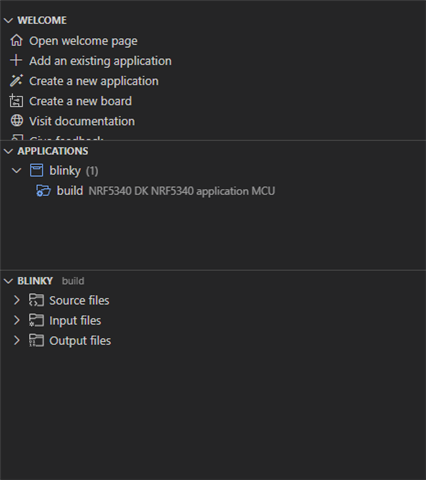Click the home icon beside Open welcome page
This screenshot has width=426, height=480.
coord(16,41)
